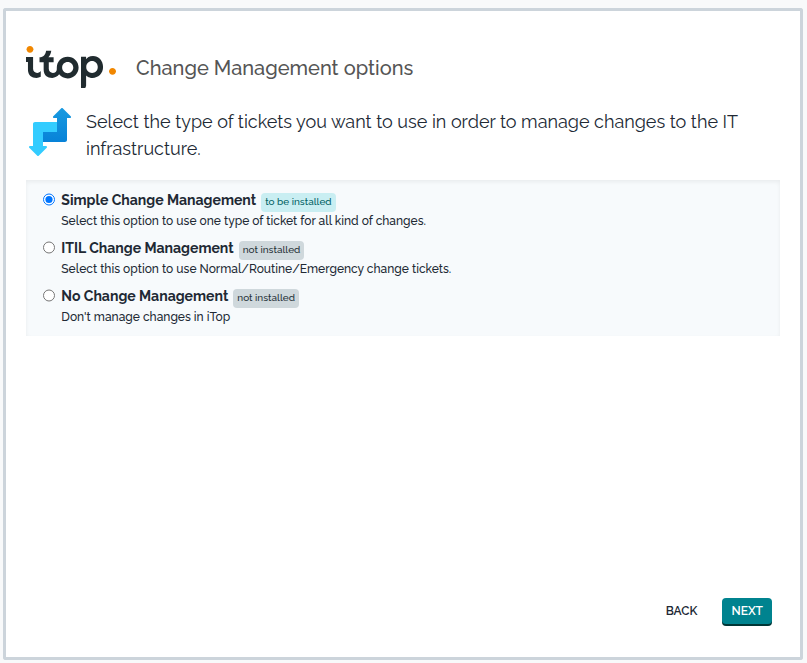Click the 'Normal/Routine/Emergency change tickets' description

[256, 269]
